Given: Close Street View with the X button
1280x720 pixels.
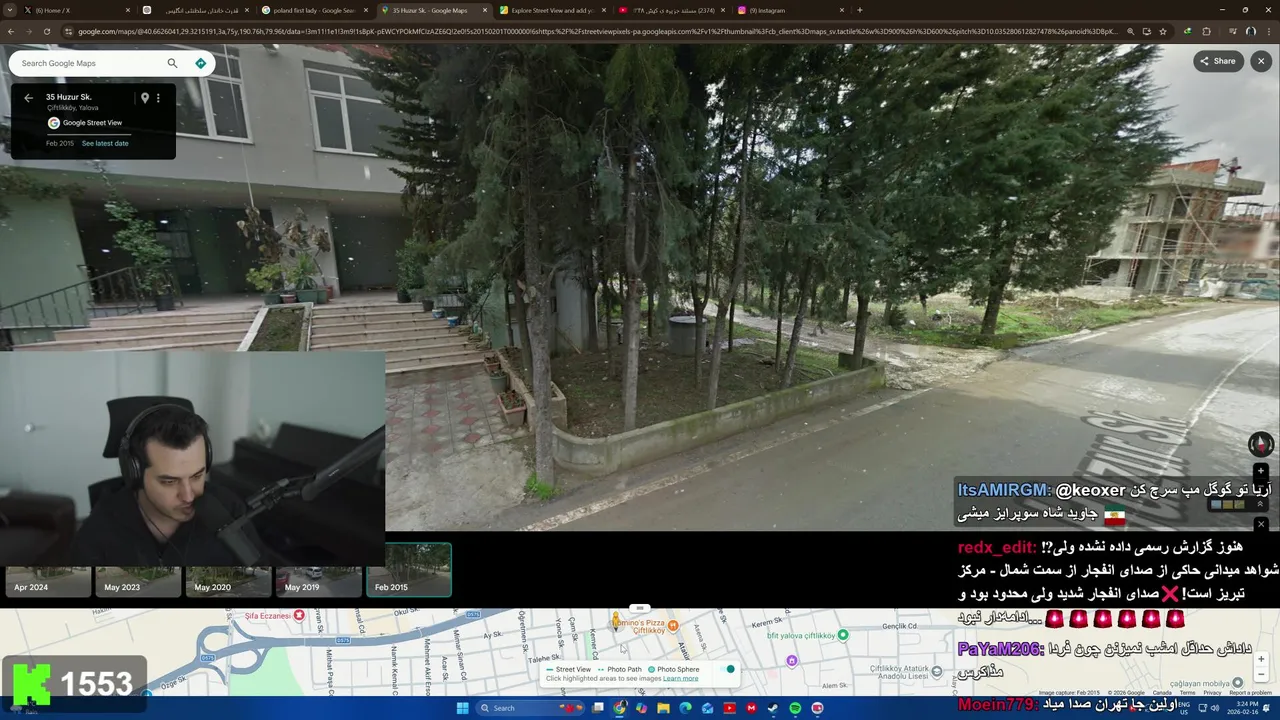Looking at the screenshot, I should click(1260, 61).
